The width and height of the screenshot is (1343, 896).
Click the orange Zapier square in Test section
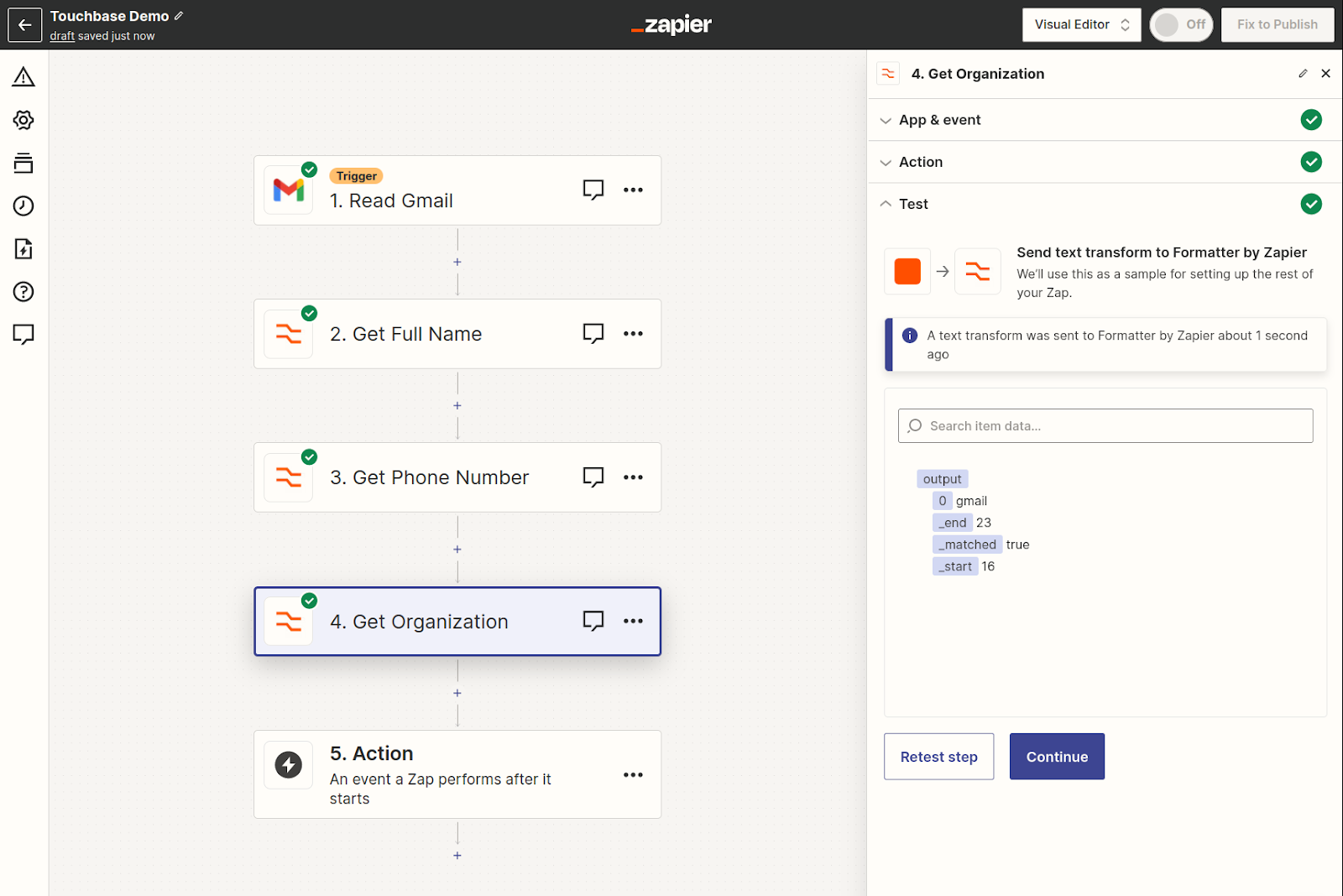pyautogui.click(x=907, y=271)
